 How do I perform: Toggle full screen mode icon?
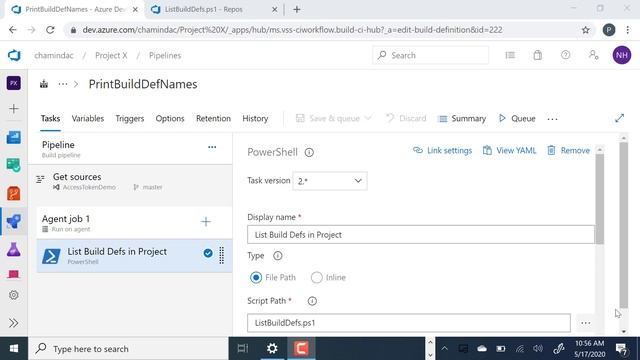point(619,118)
